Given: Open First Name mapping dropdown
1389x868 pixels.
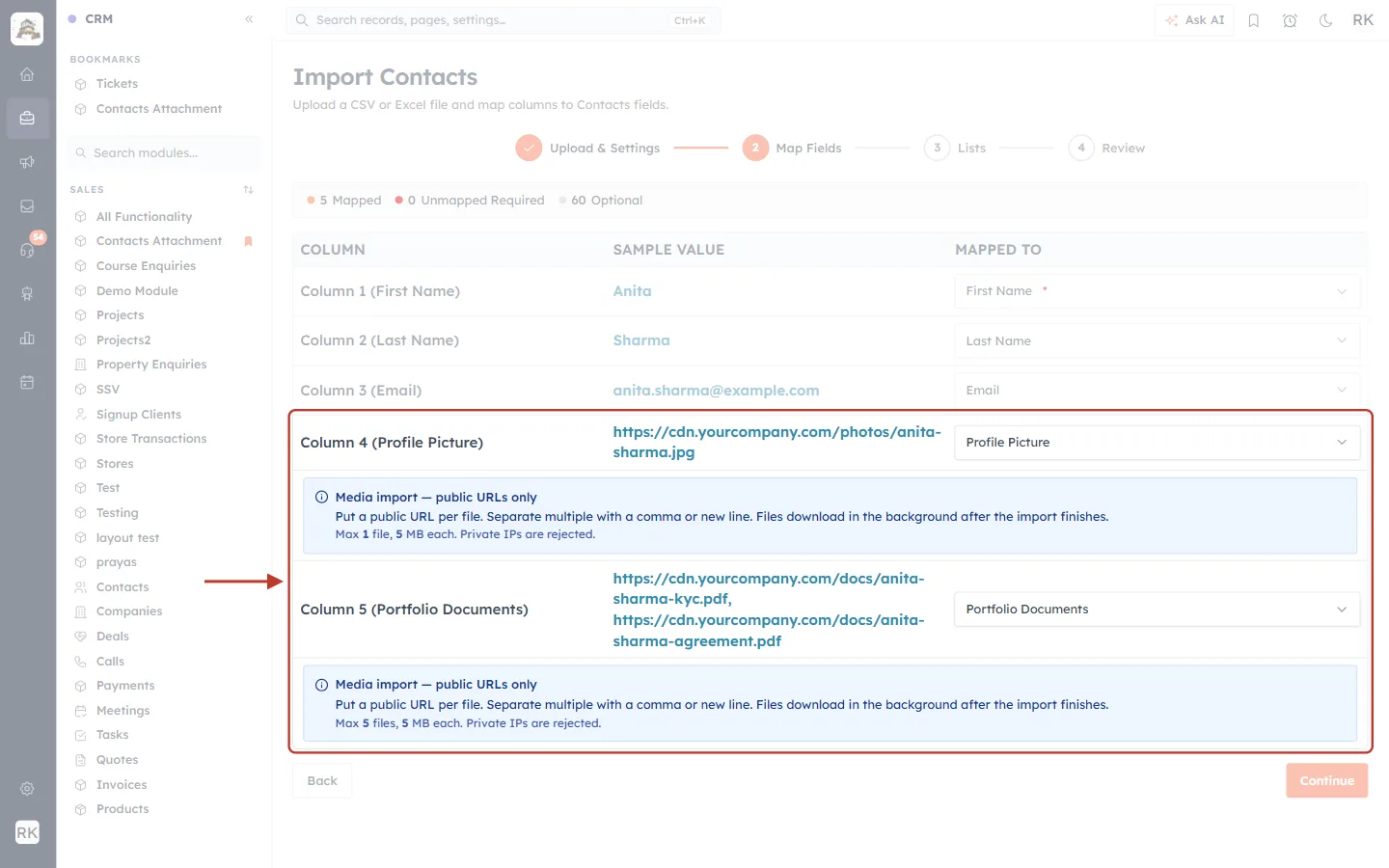Looking at the screenshot, I should point(1157,291).
